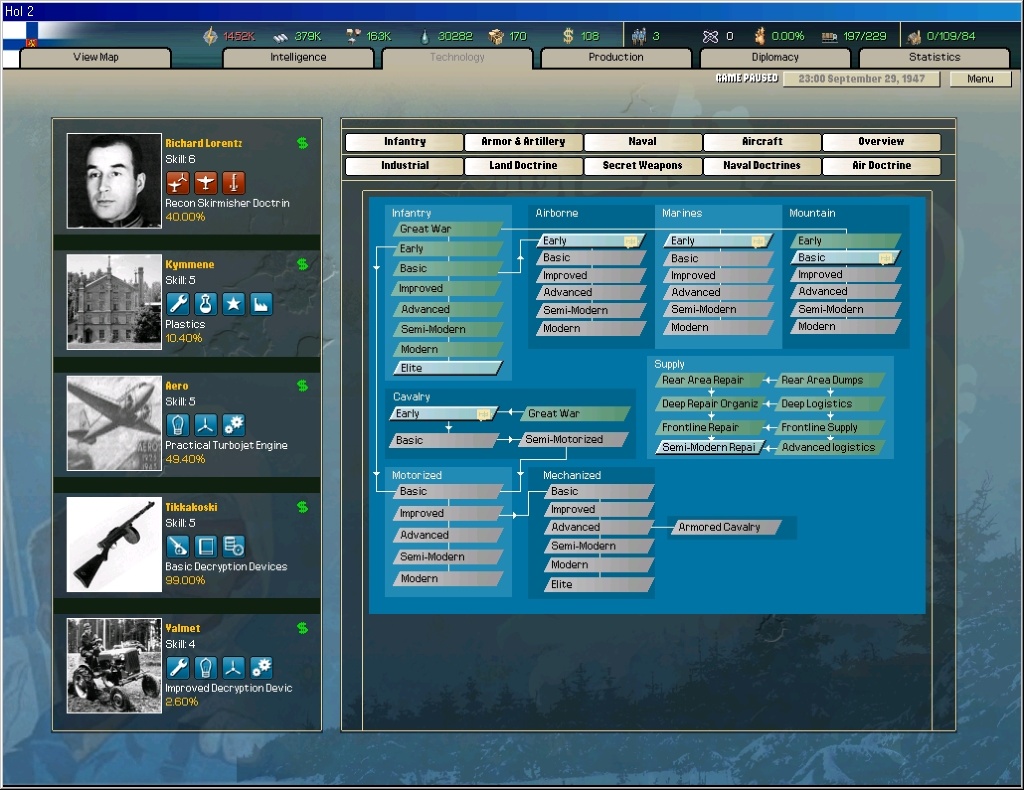Select Basic Motorized technology
Viewport: 1024px width, 790px height.
[x=448, y=492]
